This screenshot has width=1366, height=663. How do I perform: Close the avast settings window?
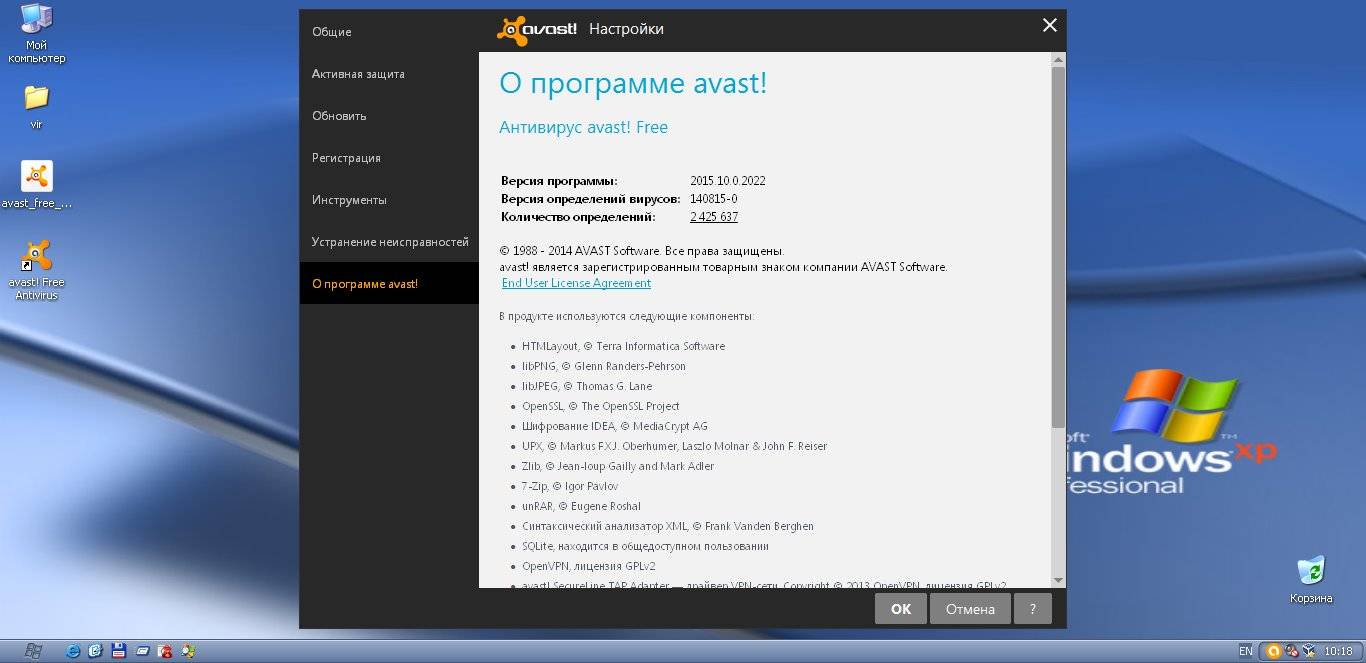[1049, 26]
